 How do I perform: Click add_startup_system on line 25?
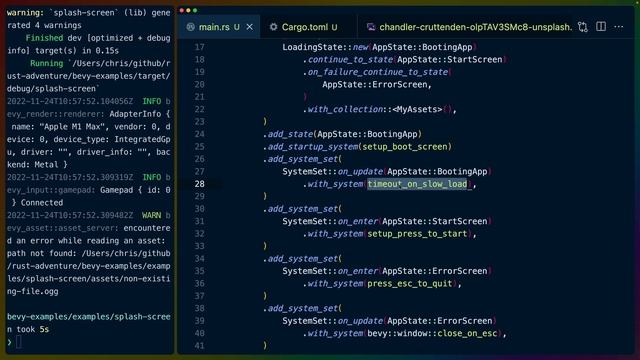tap(313, 147)
